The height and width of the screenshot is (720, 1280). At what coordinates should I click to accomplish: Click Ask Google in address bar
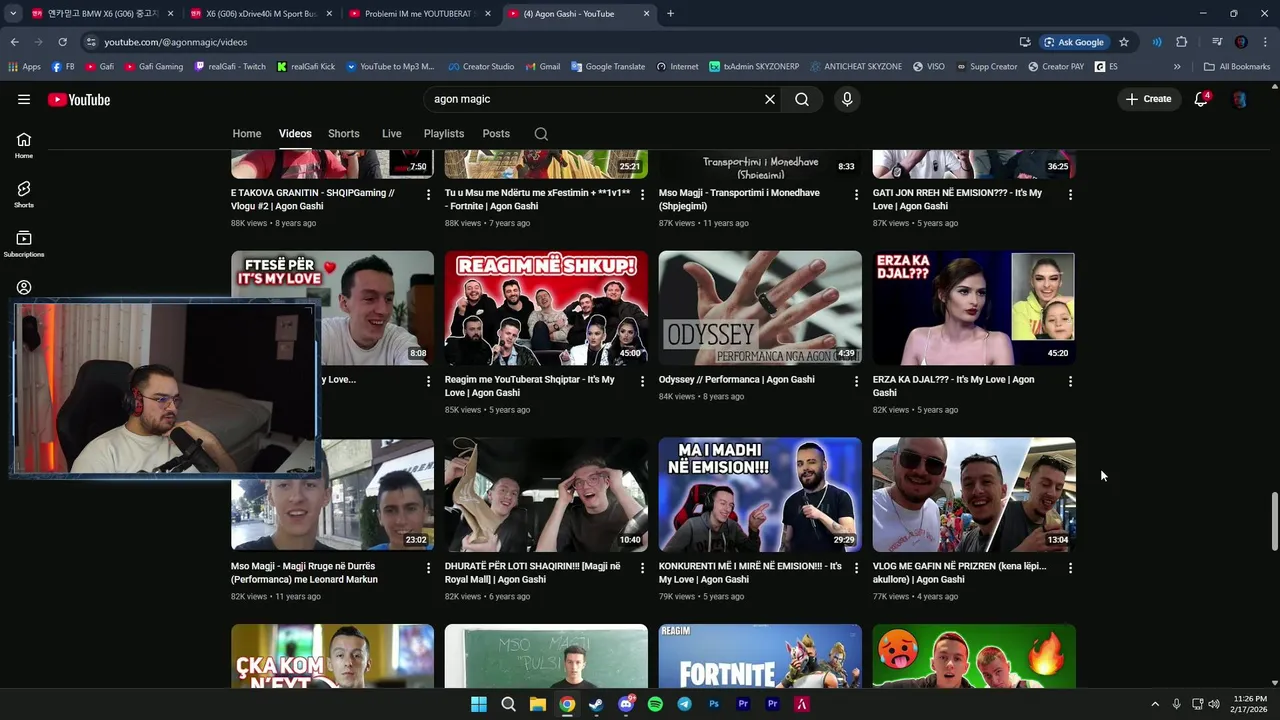[1074, 42]
